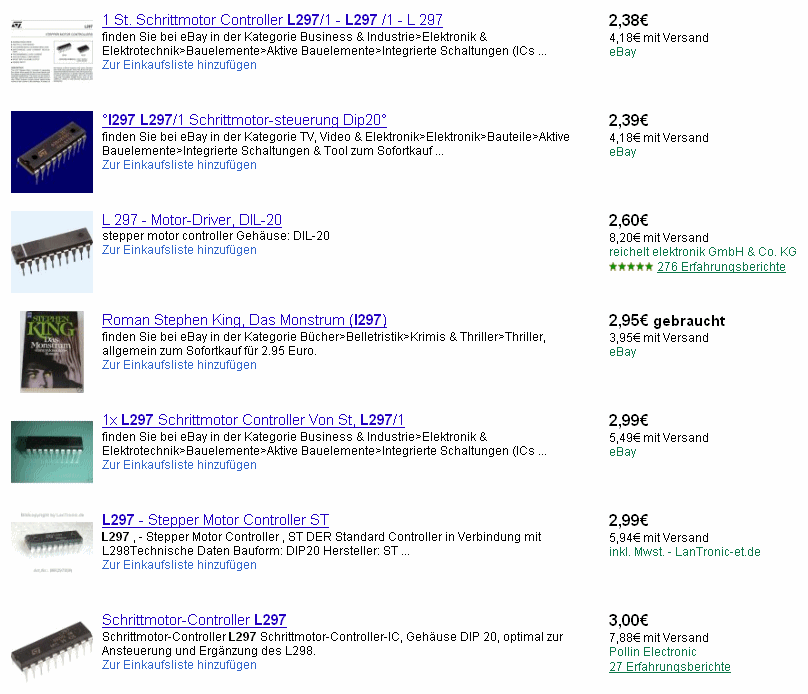Open '1x L297 Schrittmotor Controller Von St' listing
Screen dimensions: 808x694
click(253, 420)
